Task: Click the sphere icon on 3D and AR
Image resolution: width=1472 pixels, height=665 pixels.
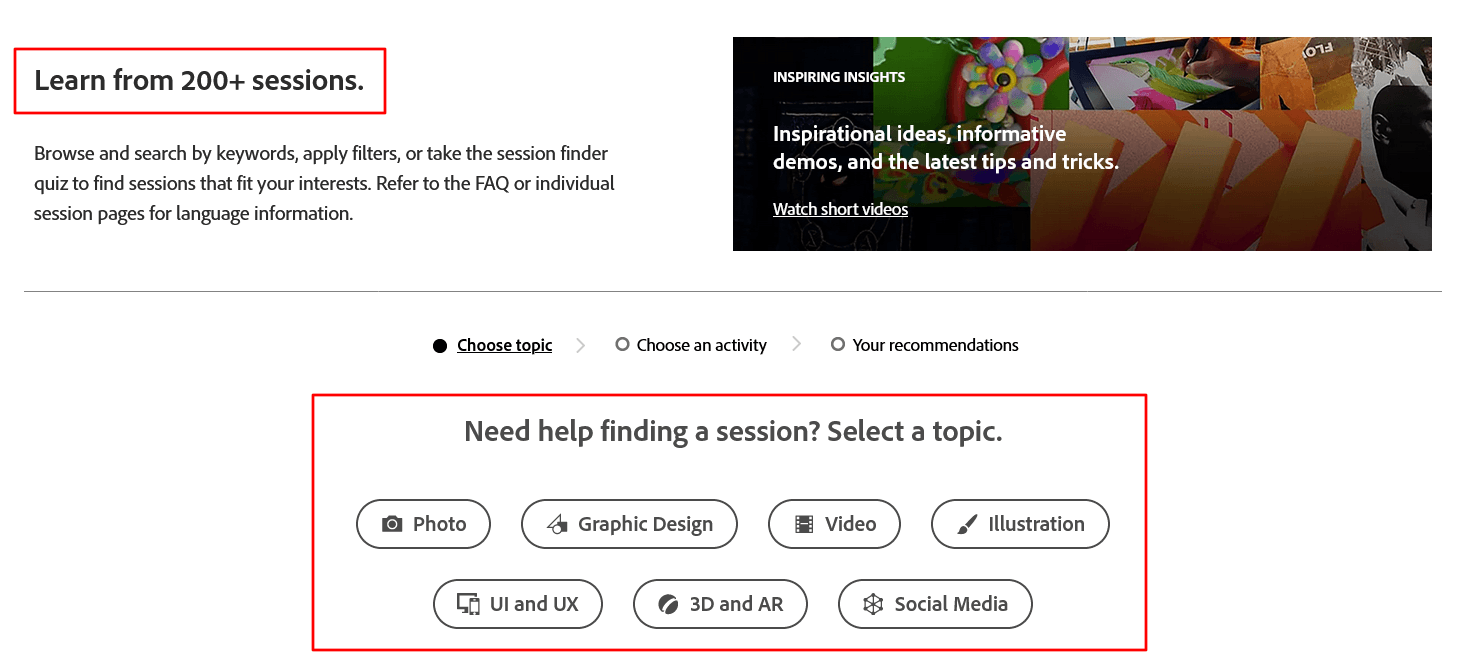Action: 668,604
